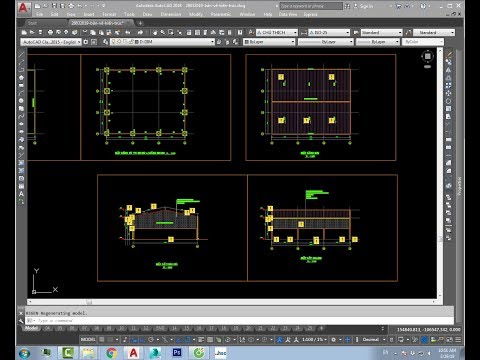This screenshot has height=360, width=480.
Task: Click the Redo arrow in Standard toolbar
Action: pyautogui.click(x=140, y=32)
